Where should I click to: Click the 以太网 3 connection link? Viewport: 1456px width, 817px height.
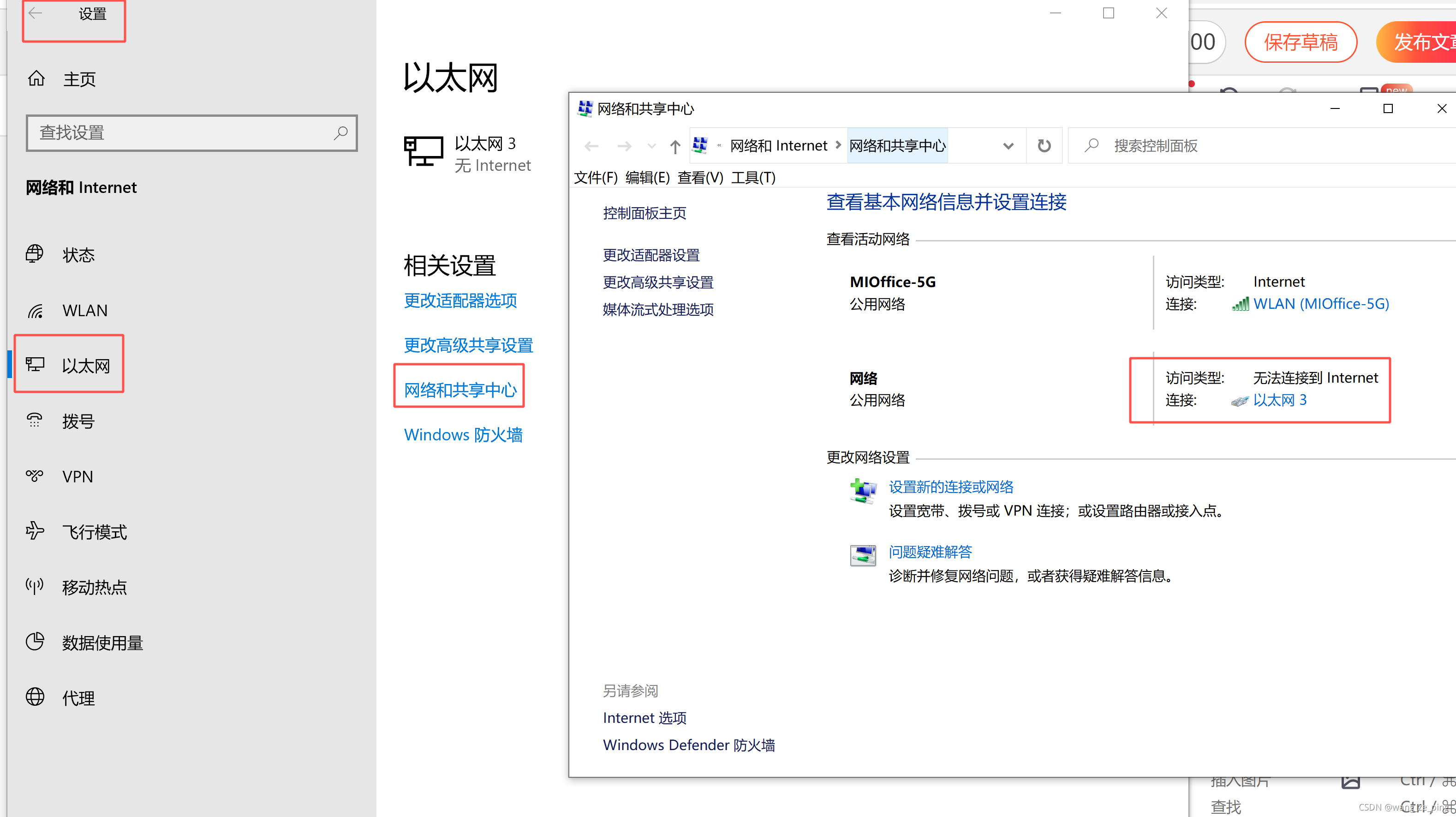(1279, 400)
